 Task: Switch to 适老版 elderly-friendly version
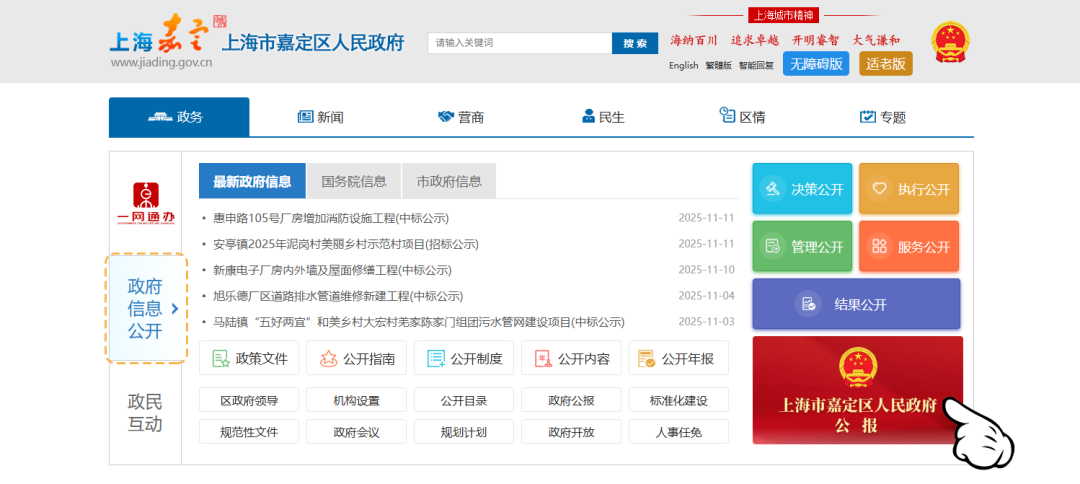(x=886, y=64)
